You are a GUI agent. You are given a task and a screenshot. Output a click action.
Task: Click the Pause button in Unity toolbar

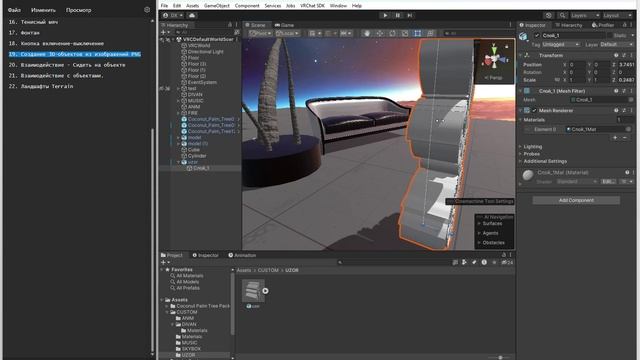(398, 15)
